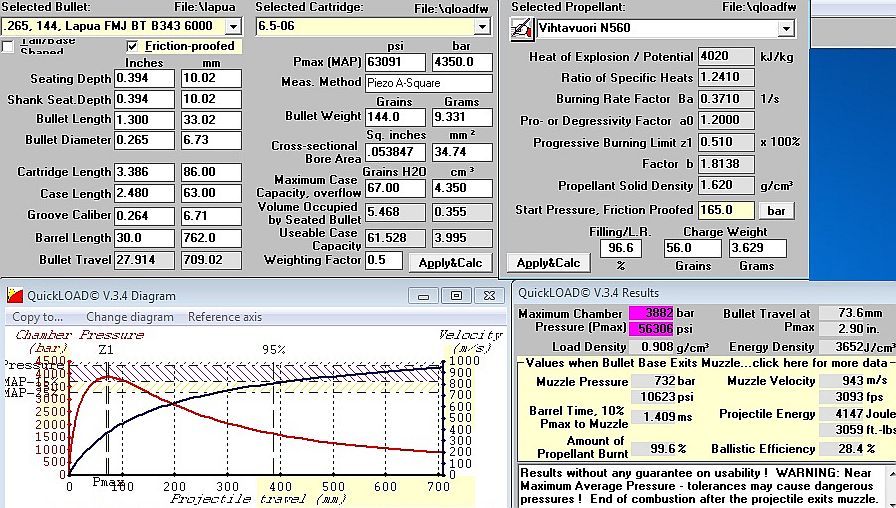This screenshot has width=896, height=508.
Task: Click the Seating Depth inches field
Action: pos(144,78)
